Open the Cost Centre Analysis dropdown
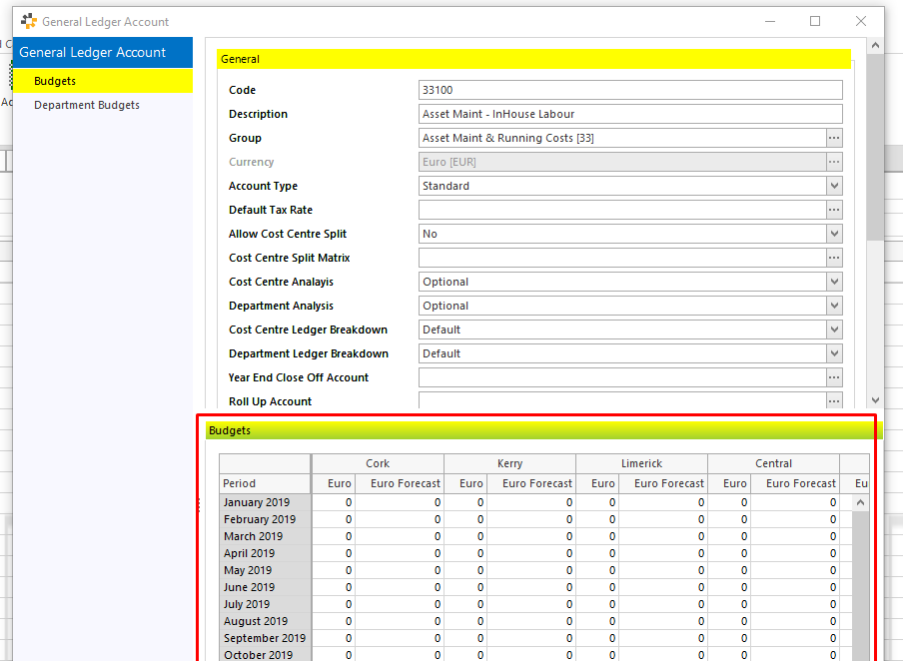Viewport: 904px width, 662px height. point(833,281)
